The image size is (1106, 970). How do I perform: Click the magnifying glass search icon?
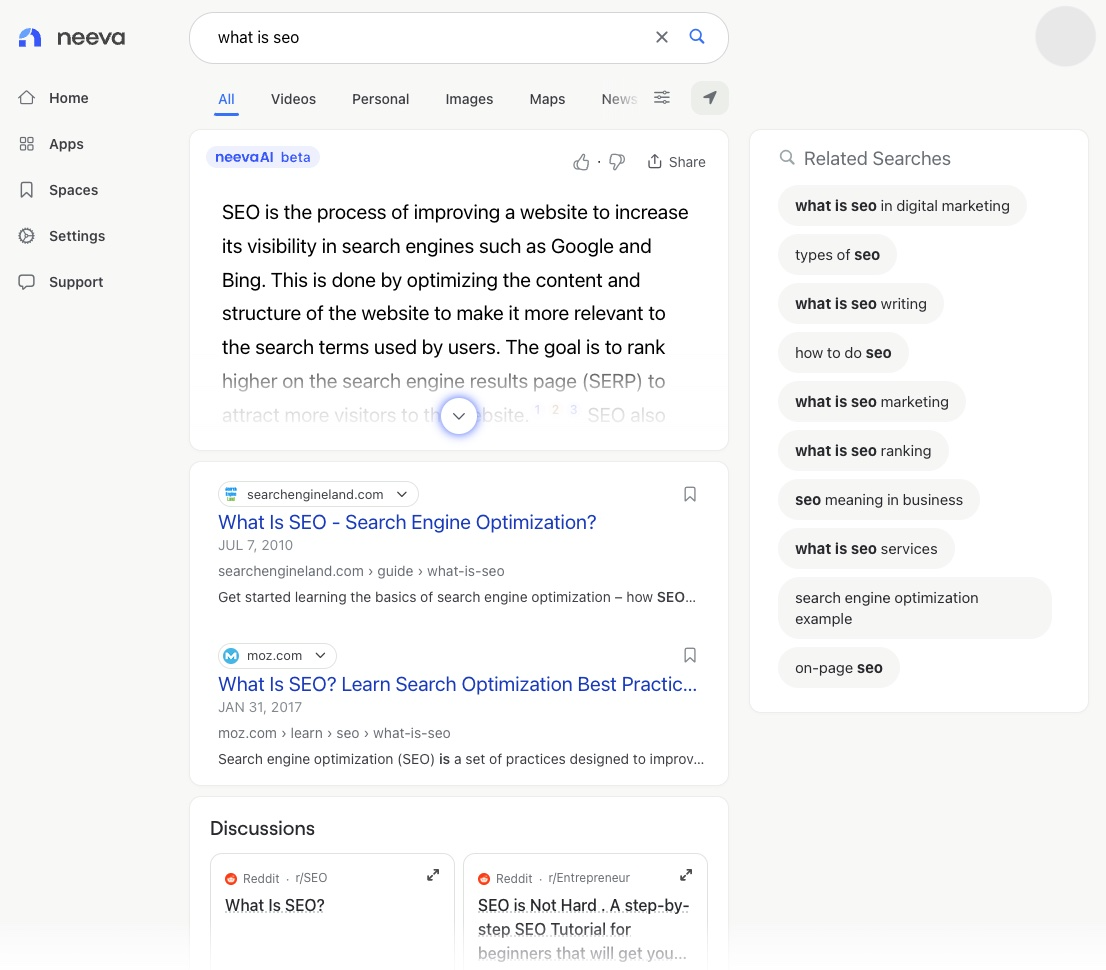click(x=697, y=37)
